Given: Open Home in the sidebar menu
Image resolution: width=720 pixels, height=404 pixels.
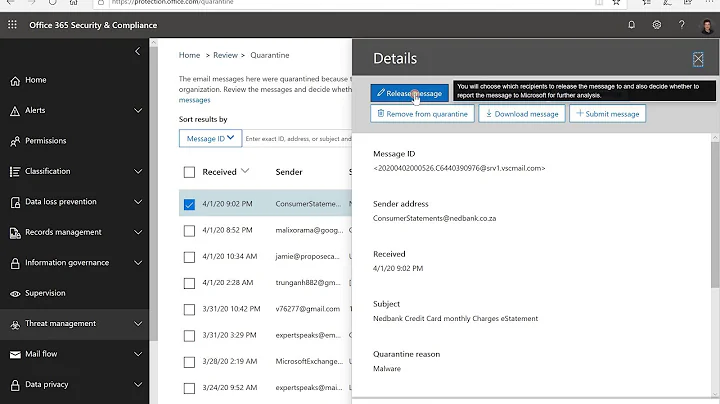Looking at the screenshot, I should click(x=36, y=80).
